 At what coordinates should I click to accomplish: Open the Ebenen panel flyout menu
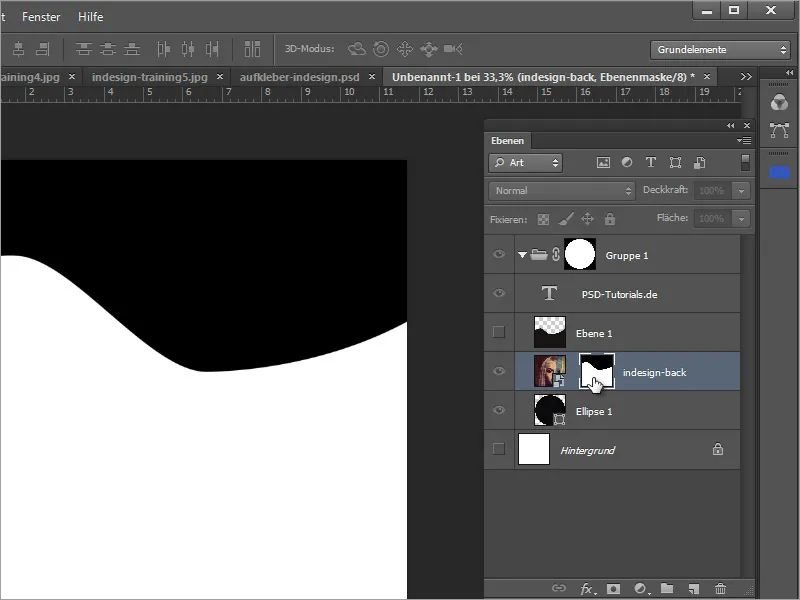click(x=744, y=140)
